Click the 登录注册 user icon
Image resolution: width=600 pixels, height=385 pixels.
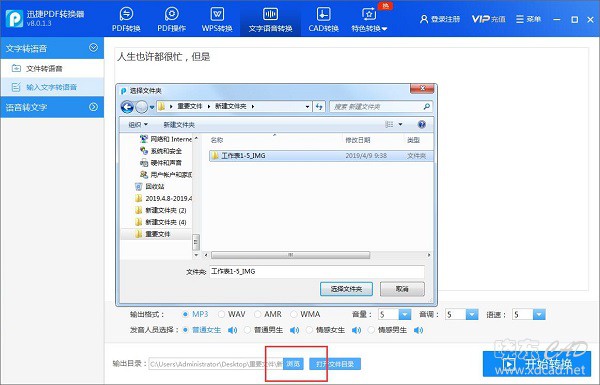(424, 19)
